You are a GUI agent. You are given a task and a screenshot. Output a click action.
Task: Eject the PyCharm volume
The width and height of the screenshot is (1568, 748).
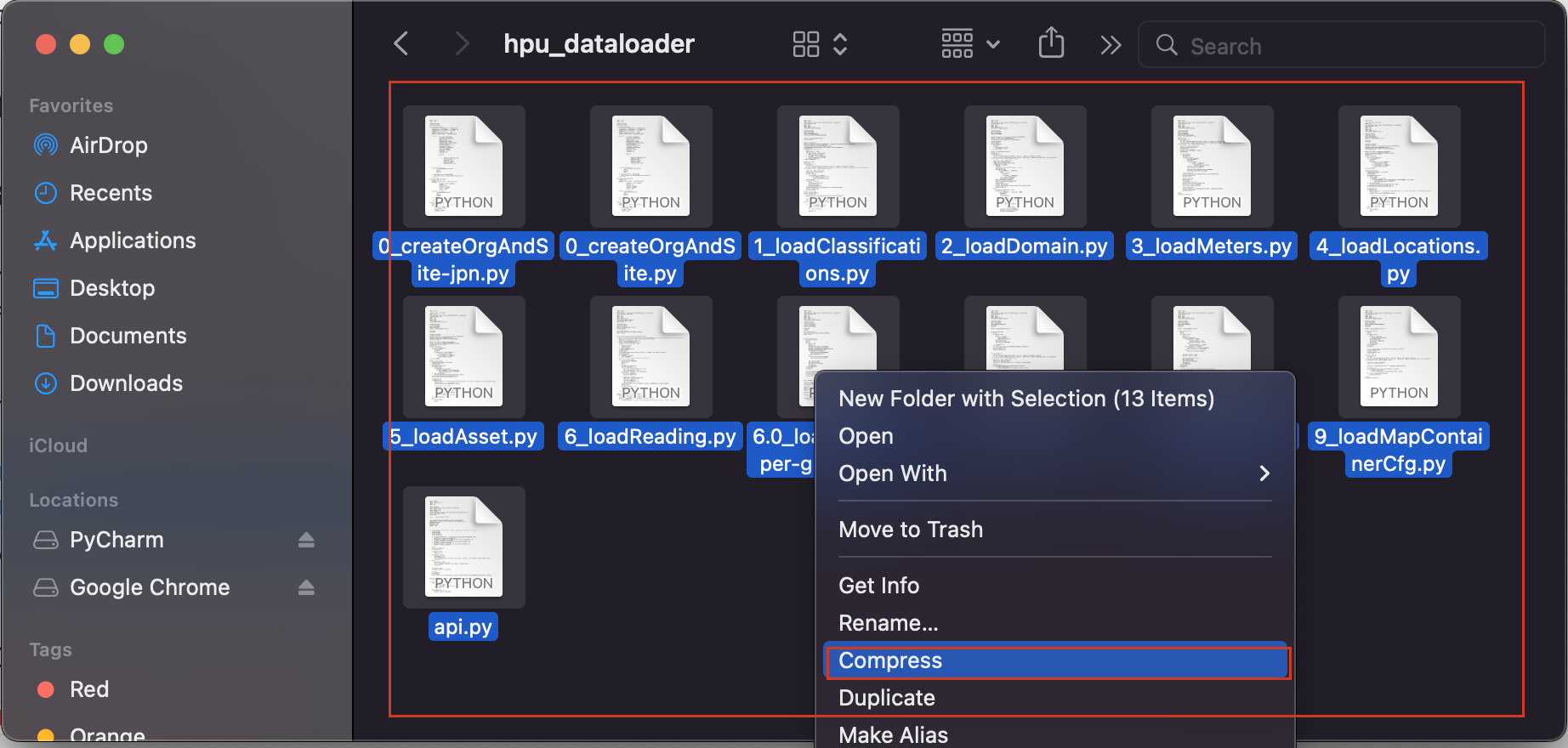[x=307, y=540]
